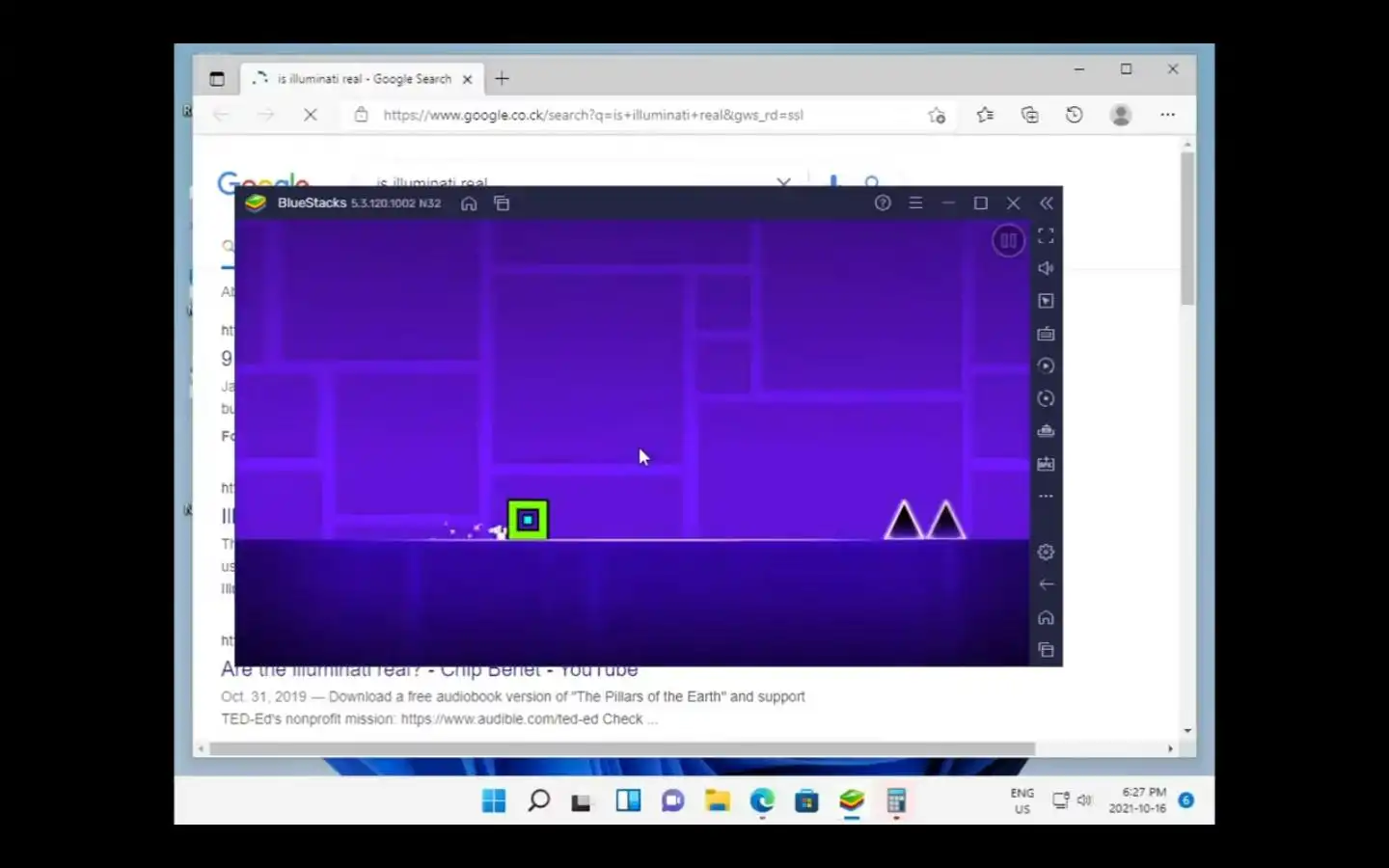The image size is (1389, 868).
Task: Open the taskbar volume icon
Action: [x=1084, y=800]
